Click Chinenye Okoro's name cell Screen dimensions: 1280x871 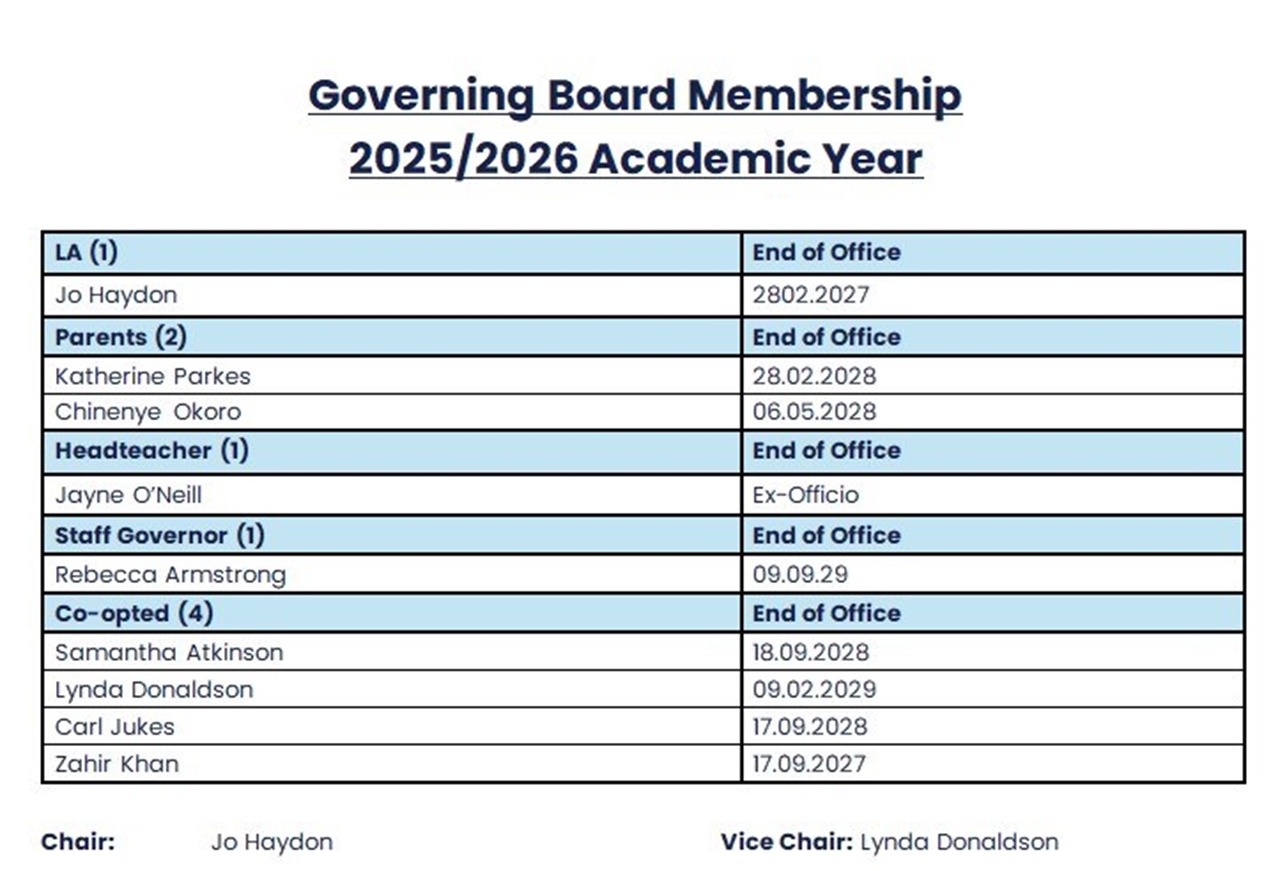pos(148,412)
